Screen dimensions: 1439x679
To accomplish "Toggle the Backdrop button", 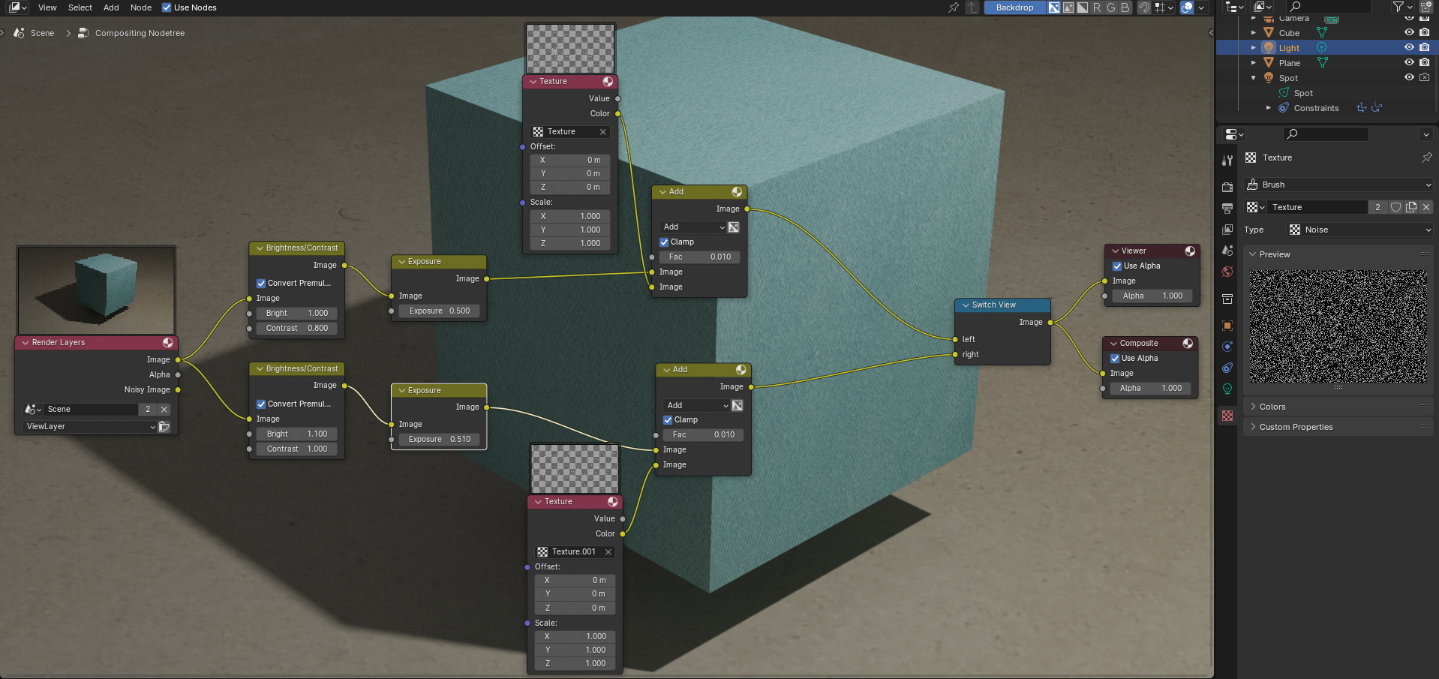I will [x=1013, y=8].
